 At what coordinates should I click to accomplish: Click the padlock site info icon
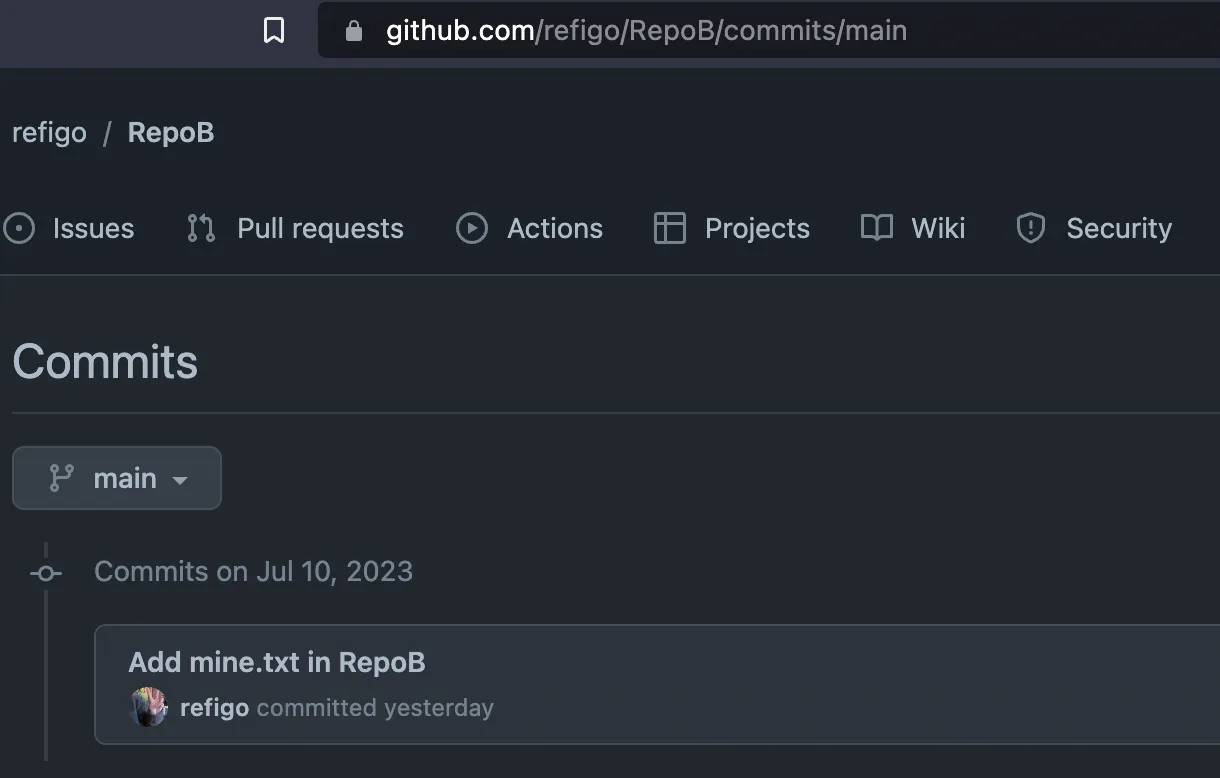(x=353, y=31)
